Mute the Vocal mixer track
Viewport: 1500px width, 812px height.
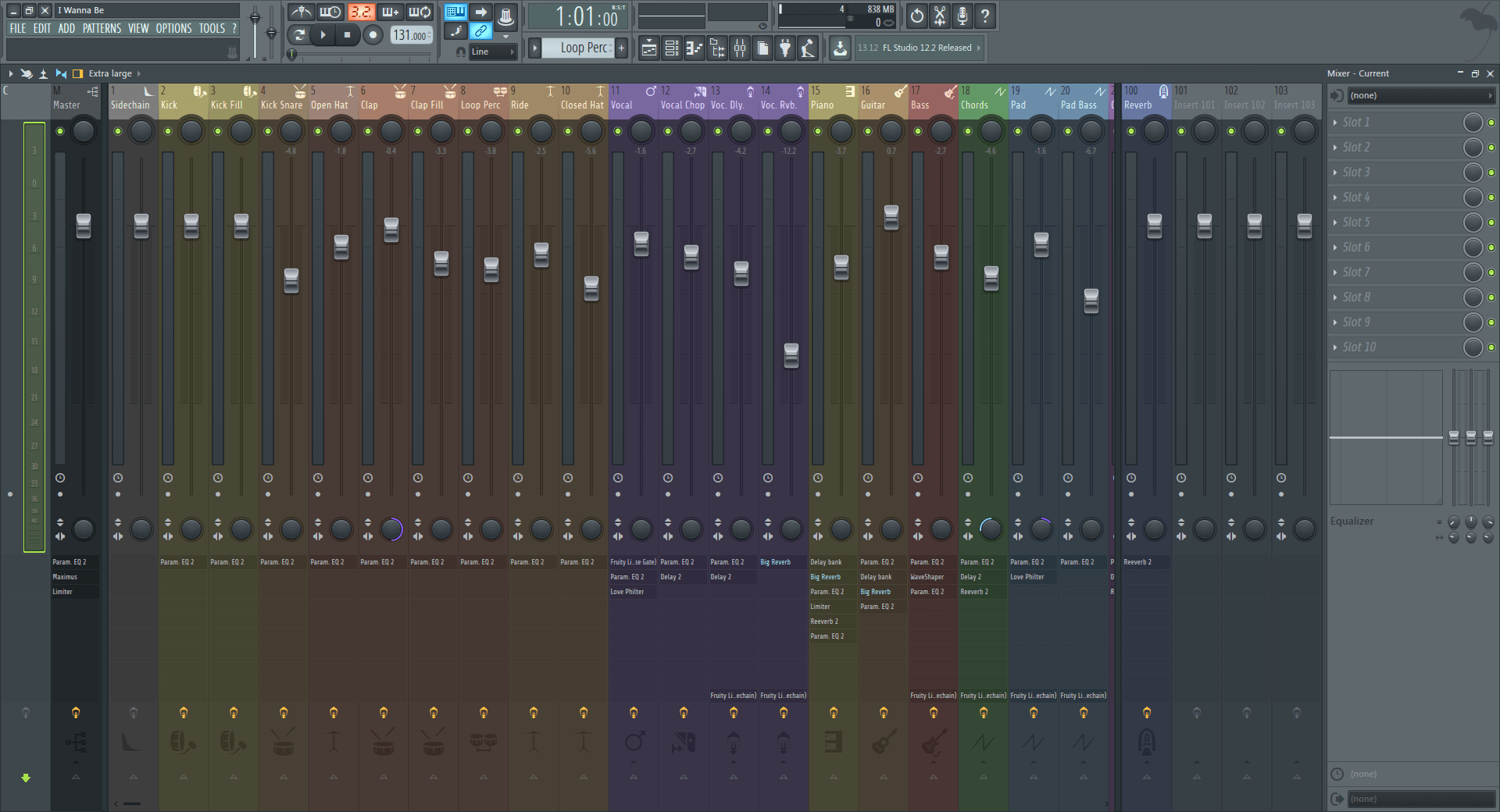618,131
